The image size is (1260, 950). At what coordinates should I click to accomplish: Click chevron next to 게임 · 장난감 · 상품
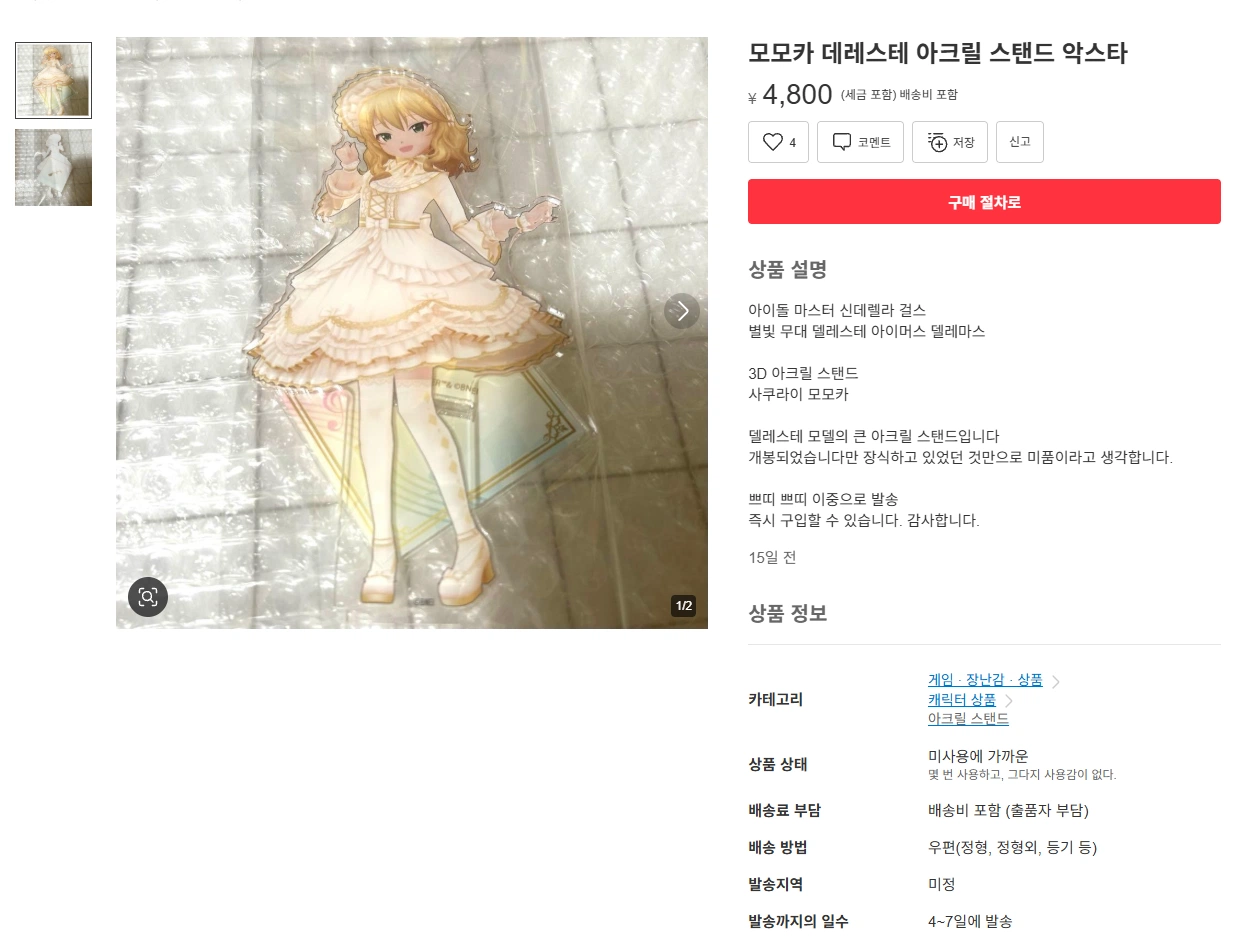pyautogui.click(x=1056, y=681)
